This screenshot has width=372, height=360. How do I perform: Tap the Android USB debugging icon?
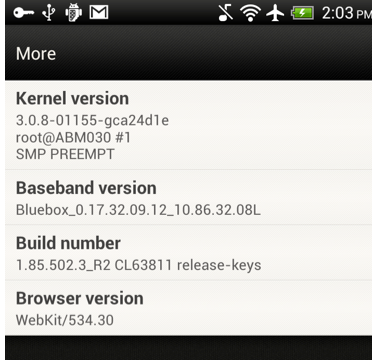73,13
